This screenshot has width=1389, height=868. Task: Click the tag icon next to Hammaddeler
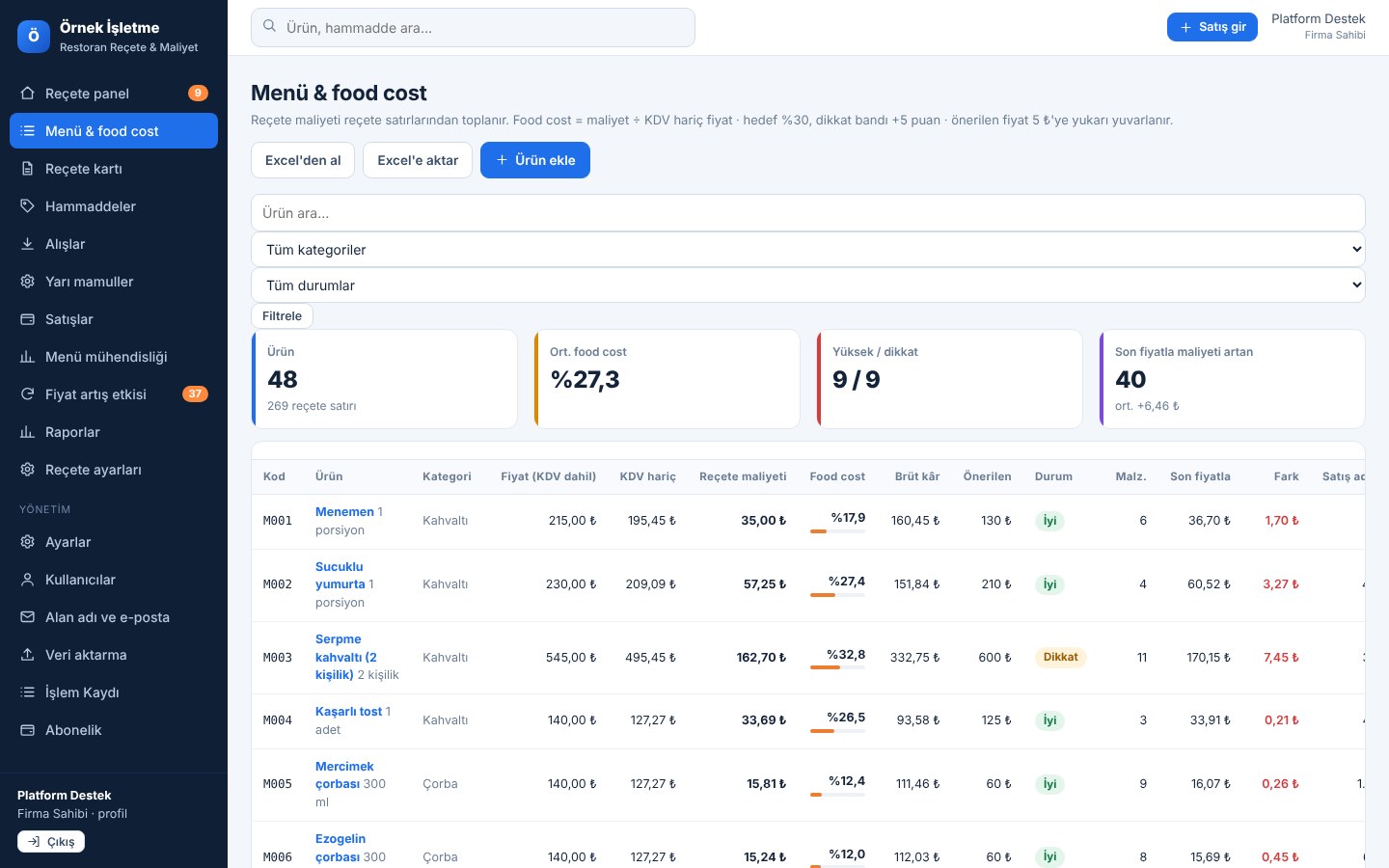pyautogui.click(x=27, y=206)
